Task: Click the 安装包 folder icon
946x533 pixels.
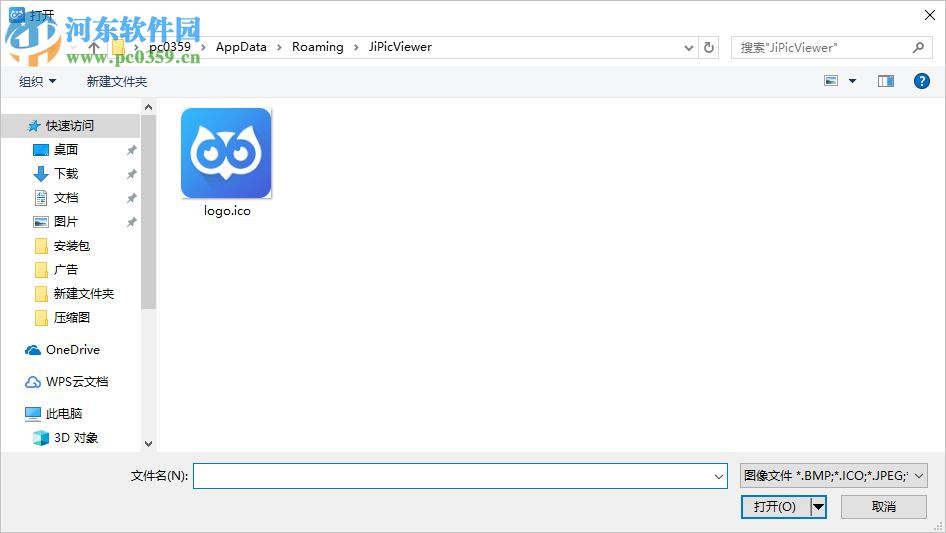Action: pyautogui.click(x=41, y=246)
